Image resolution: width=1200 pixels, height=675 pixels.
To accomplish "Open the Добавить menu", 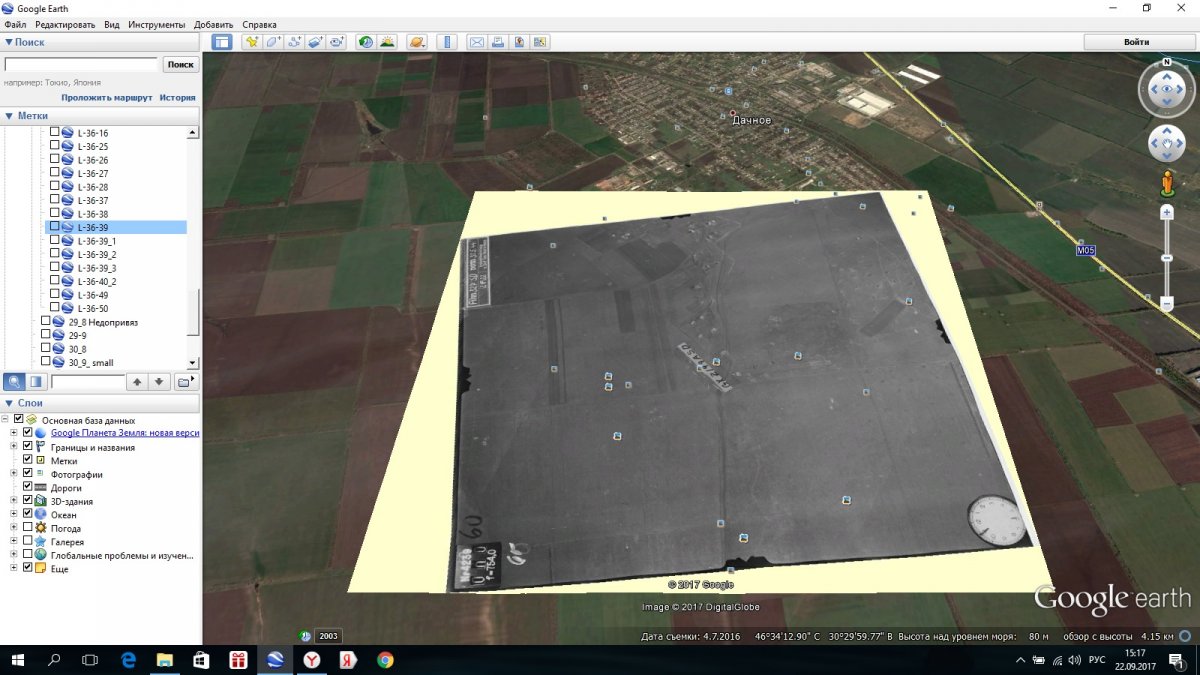I will click(x=213, y=24).
